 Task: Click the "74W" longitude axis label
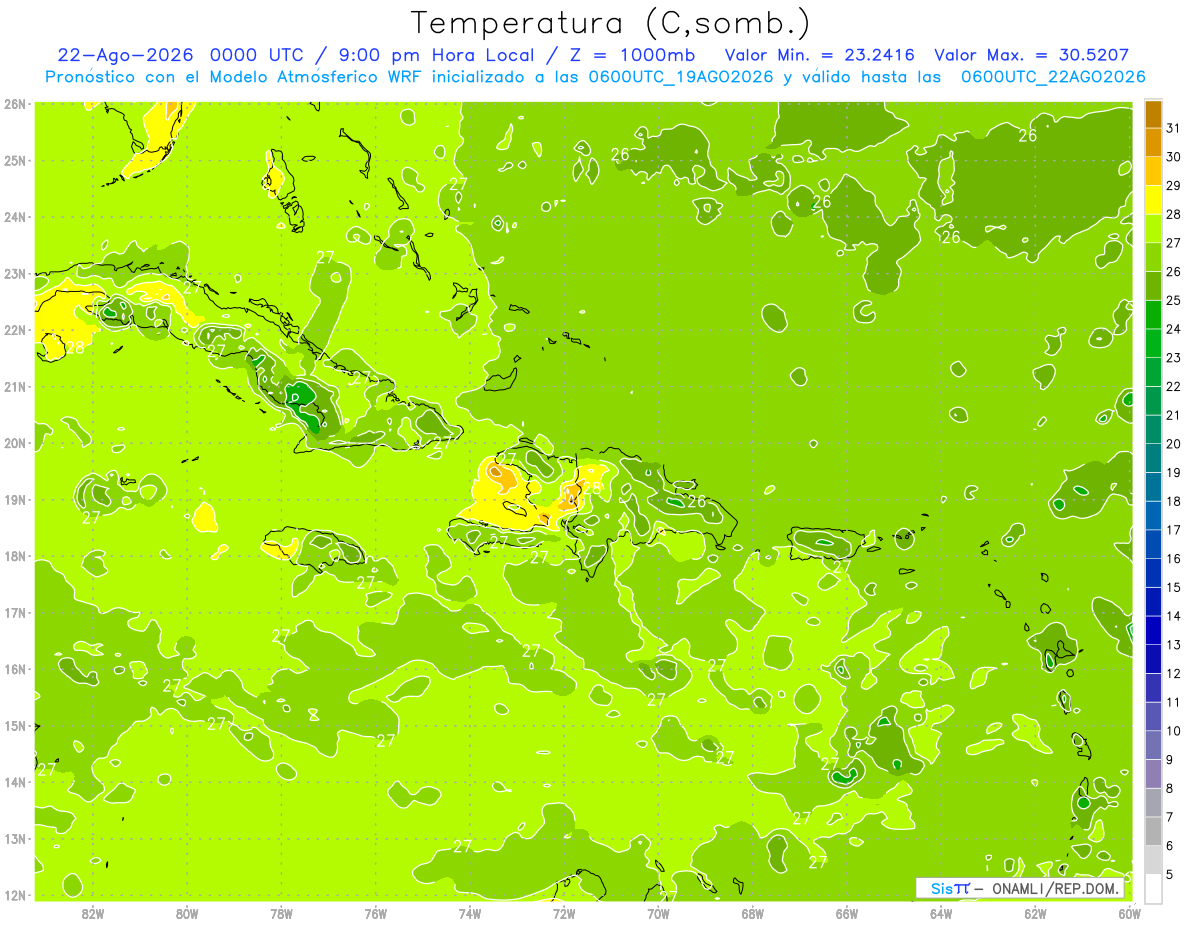[470, 914]
